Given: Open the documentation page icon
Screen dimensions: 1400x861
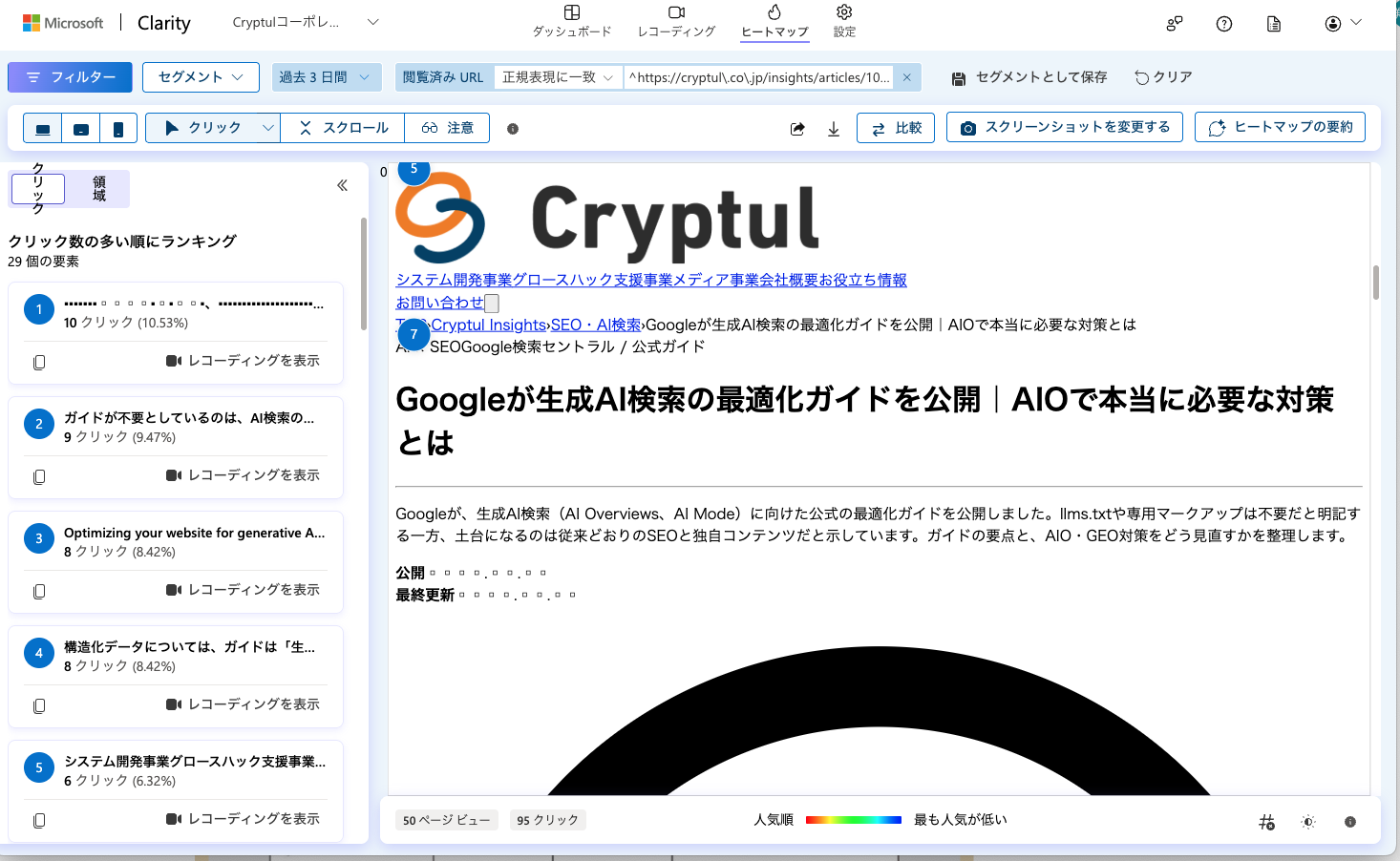Looking at the screenshot, I should (1274, 24).
